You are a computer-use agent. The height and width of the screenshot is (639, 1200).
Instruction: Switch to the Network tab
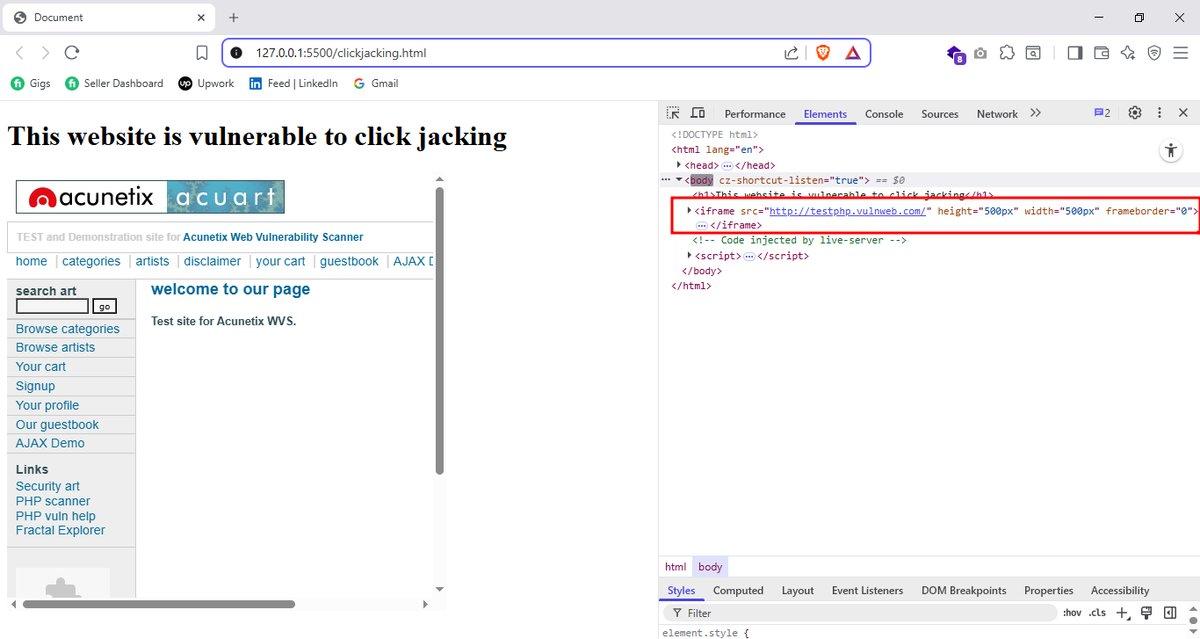click(997, 114)
